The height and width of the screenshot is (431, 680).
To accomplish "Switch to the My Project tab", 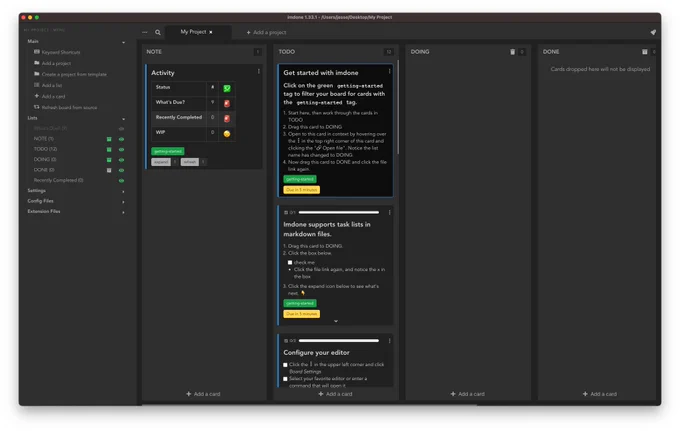I will [x=193, y=32].
